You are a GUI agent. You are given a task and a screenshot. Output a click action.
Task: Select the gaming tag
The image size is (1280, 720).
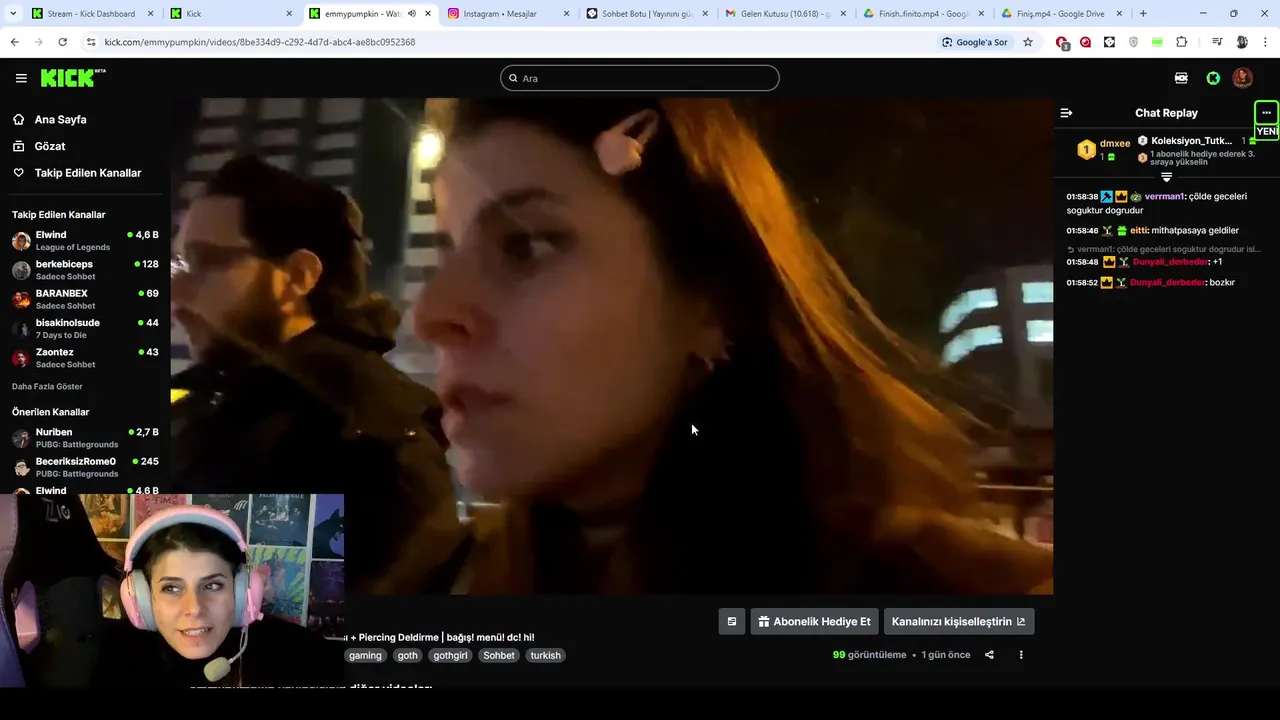(365, 655)
